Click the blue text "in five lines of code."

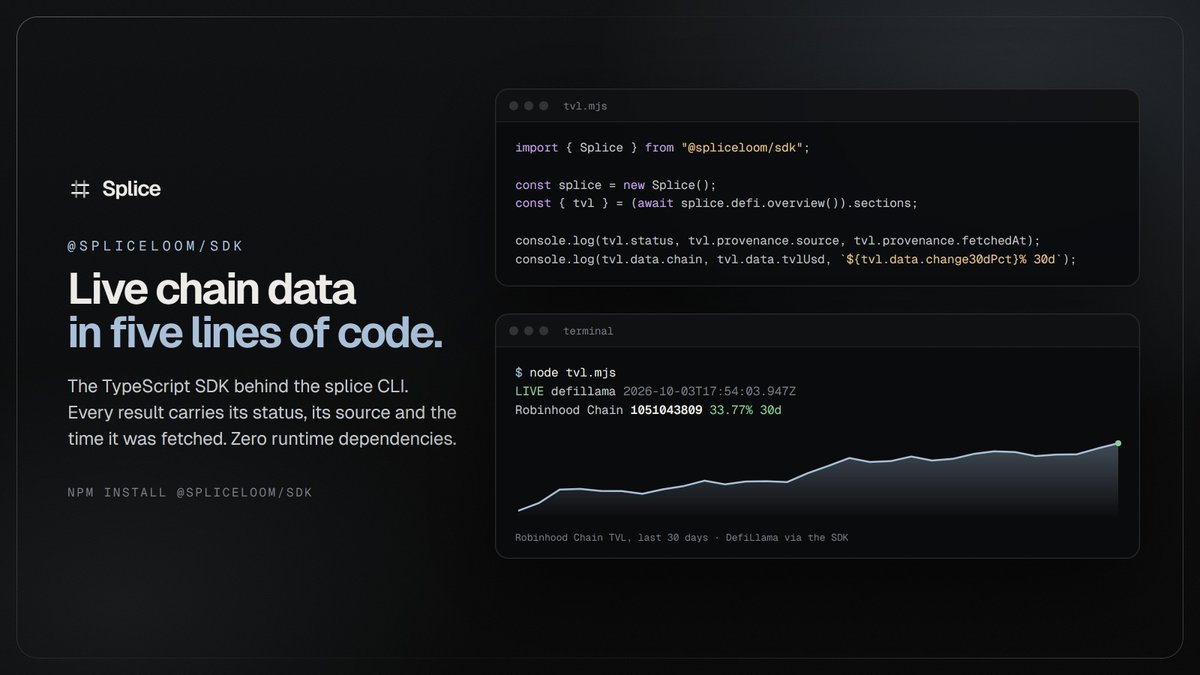pos(255,333)
